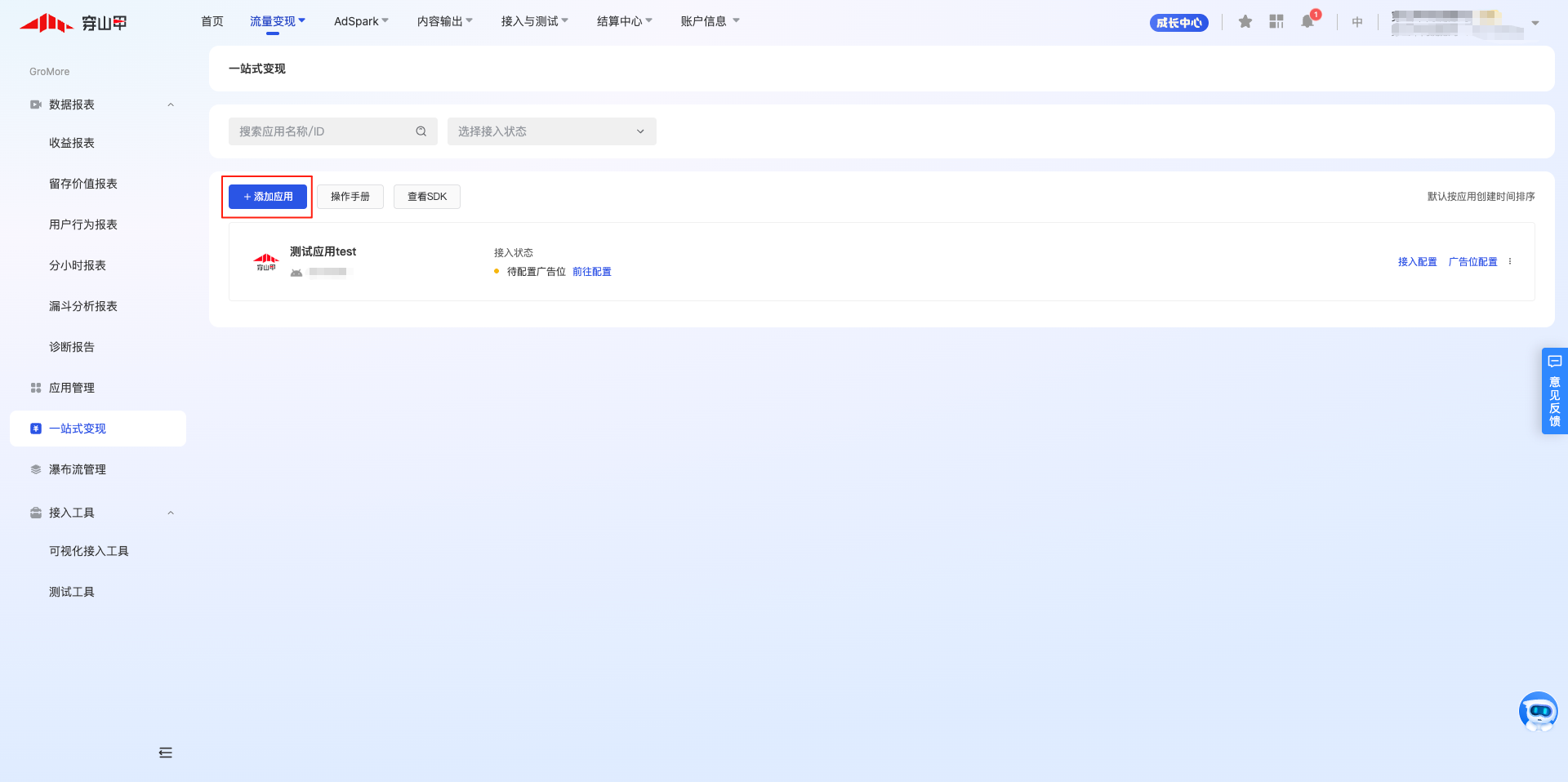The image size is (1568, 782).
Task: Open the three-dot more menu for 测试应用test
Action: coord(1510,262)
